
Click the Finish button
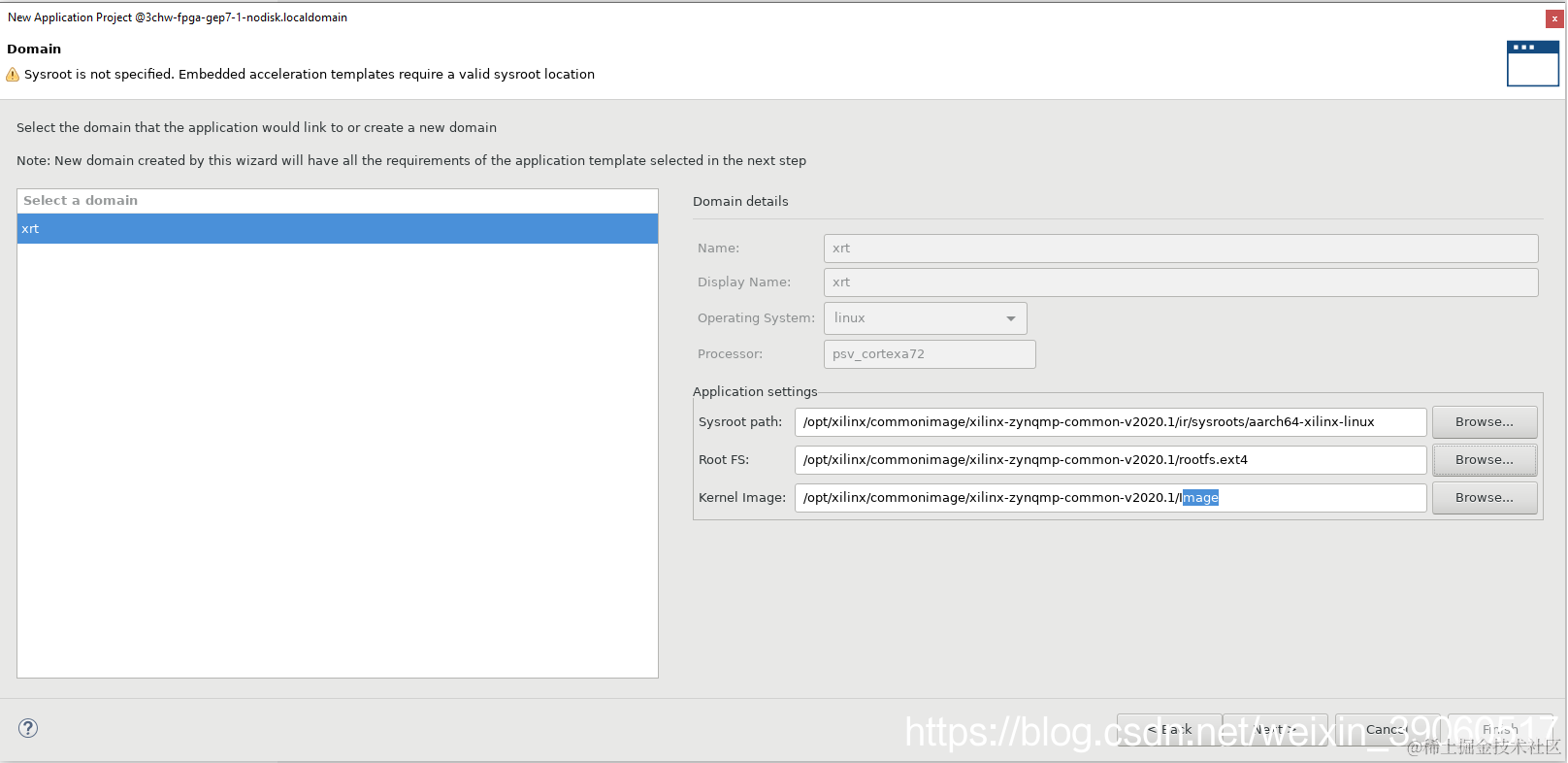(x=1500, y=729)
